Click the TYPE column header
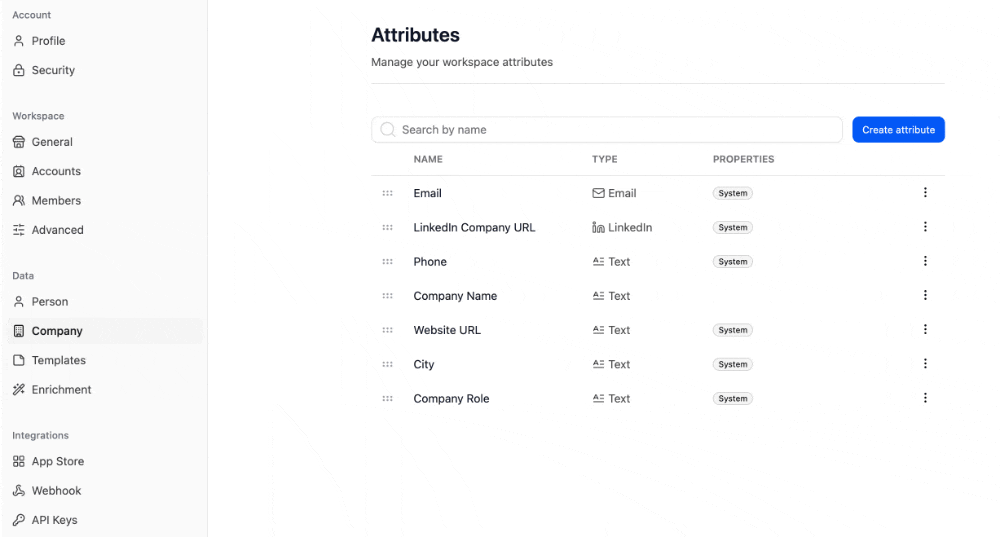This screenshot has width=1000, height=537. [605, 159]
